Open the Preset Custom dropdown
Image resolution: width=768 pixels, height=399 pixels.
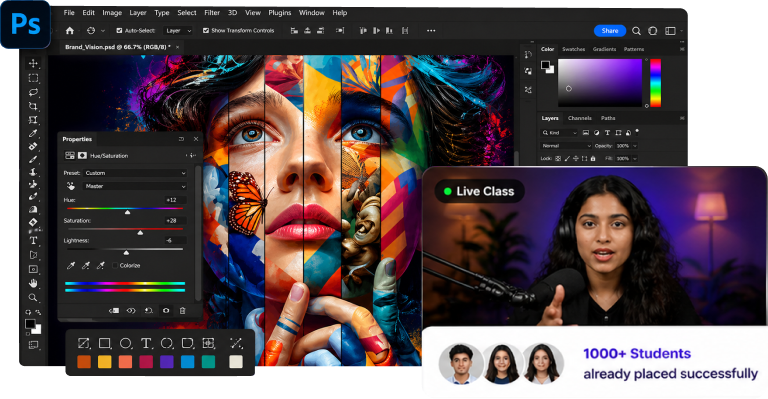click(135, 173)
